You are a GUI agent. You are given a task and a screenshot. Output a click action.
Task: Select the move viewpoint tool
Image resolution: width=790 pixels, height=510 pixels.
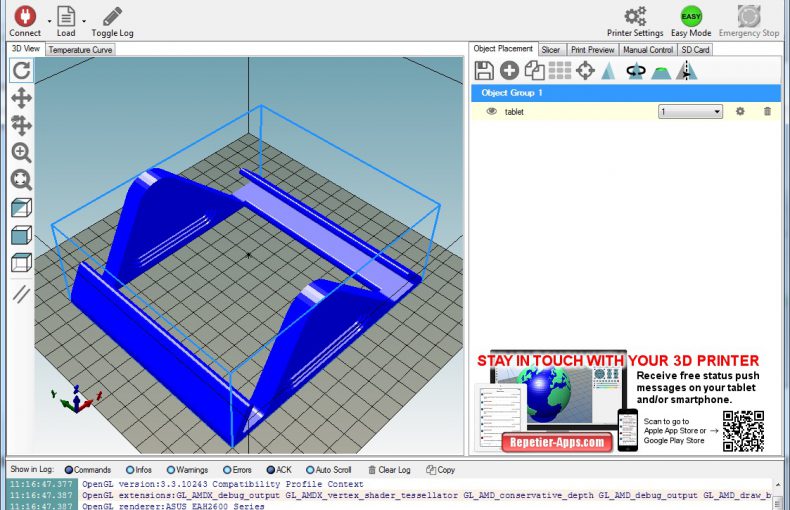coord(21,98)
